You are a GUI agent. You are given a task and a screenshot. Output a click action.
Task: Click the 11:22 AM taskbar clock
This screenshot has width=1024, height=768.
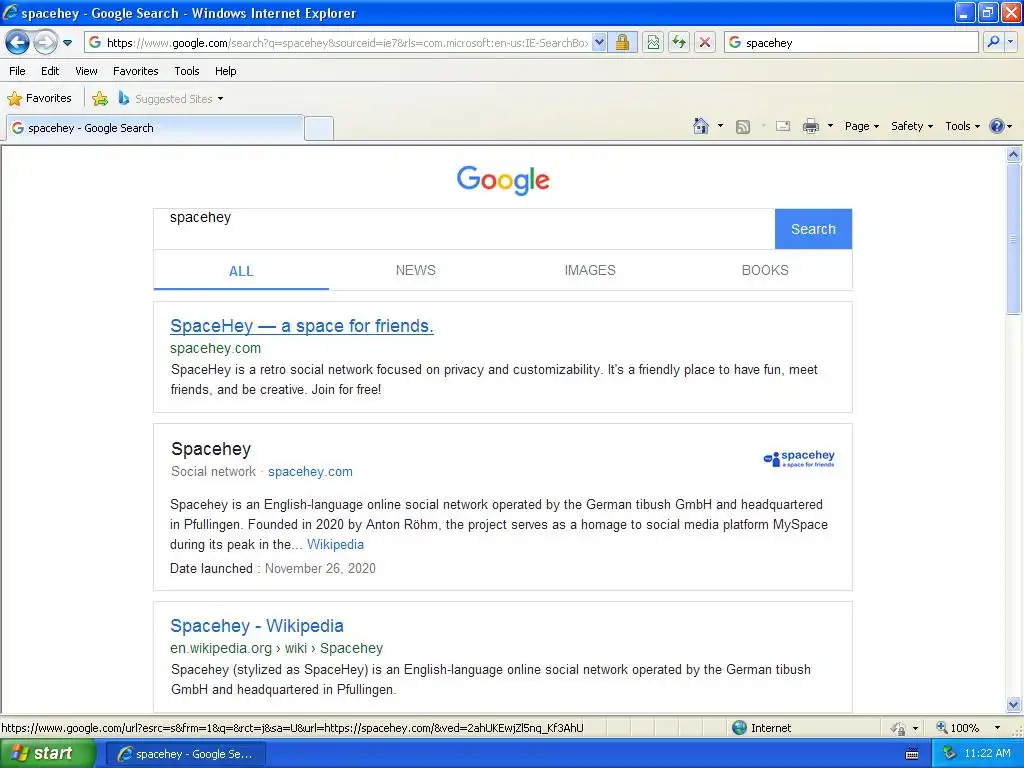click(987, 754)
